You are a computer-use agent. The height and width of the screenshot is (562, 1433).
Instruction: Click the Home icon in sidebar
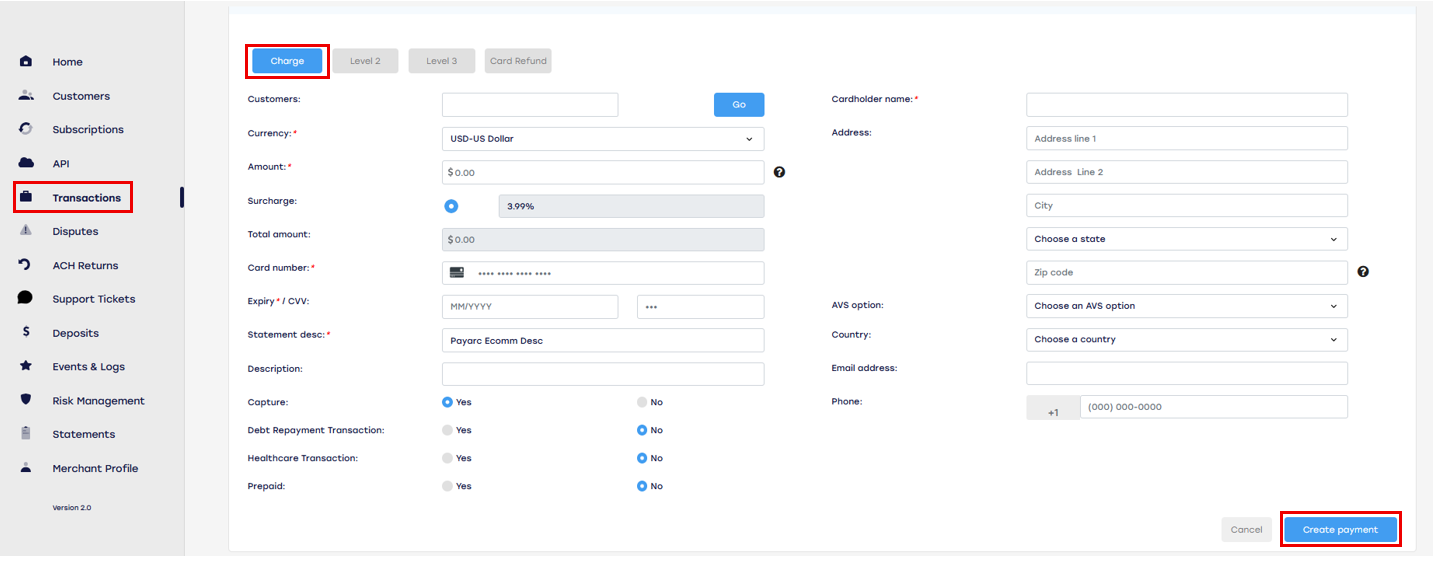(26, 62)
